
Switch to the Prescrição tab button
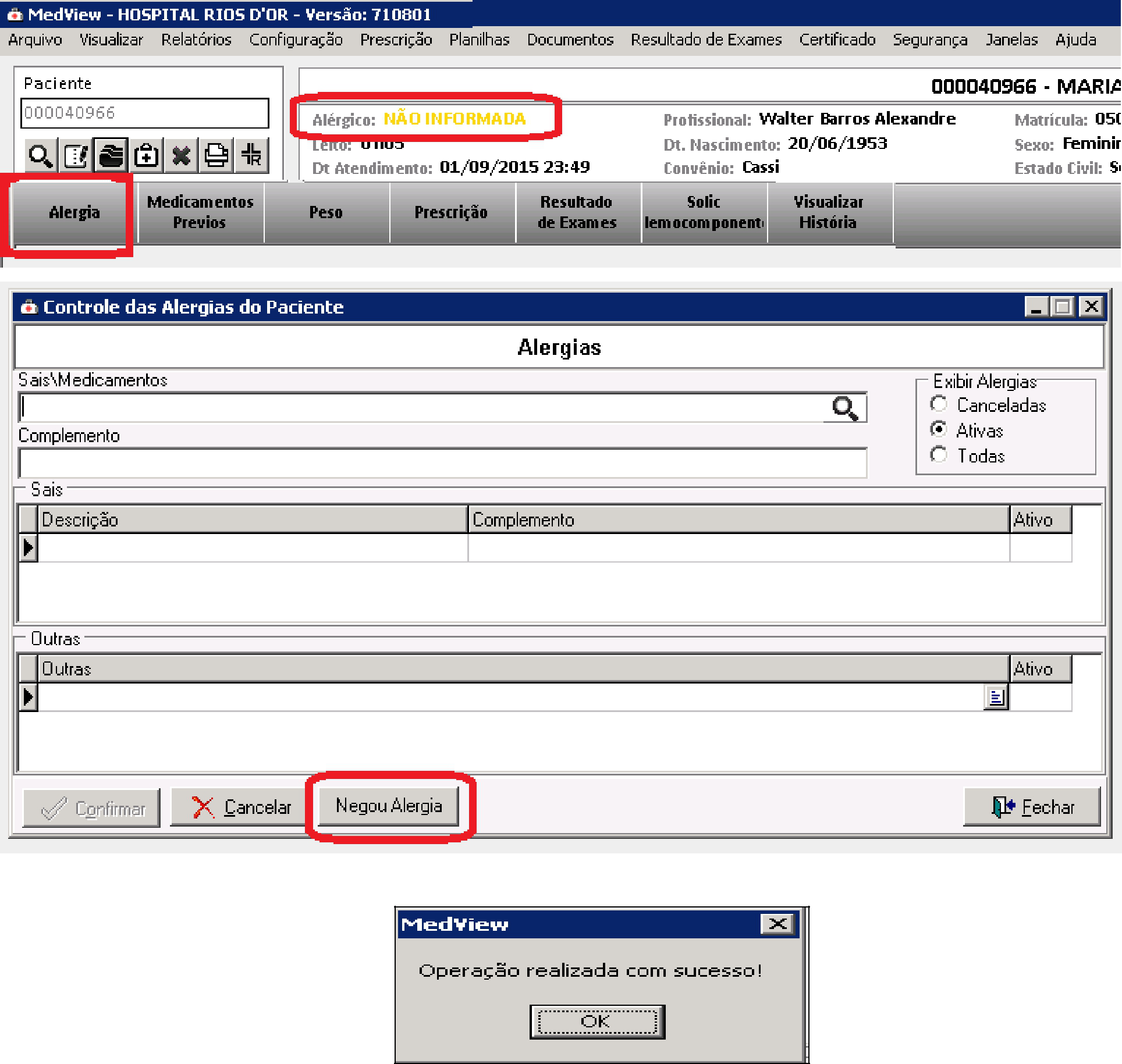click(x=452, y=213)
